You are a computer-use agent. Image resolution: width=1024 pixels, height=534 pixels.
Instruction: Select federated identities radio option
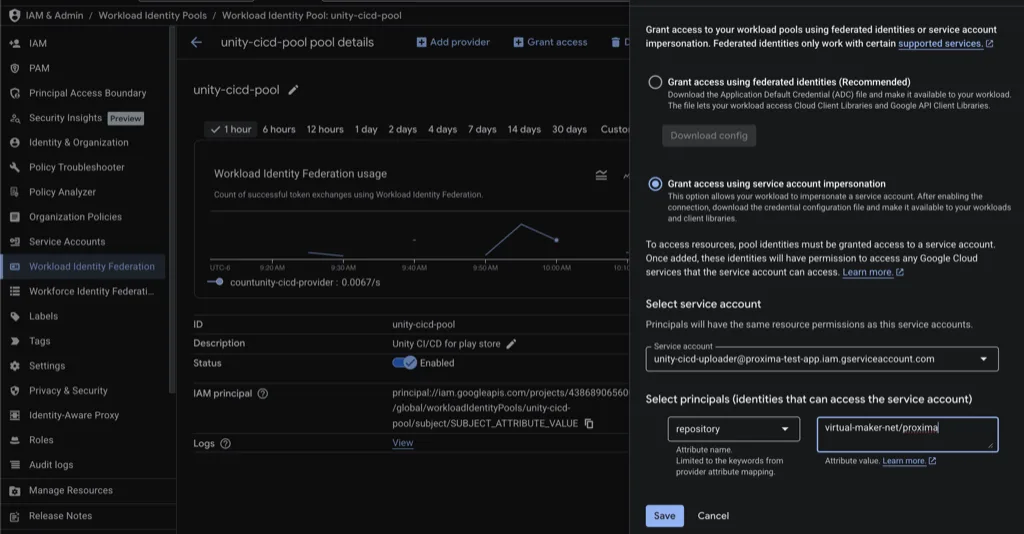point(655,82)
